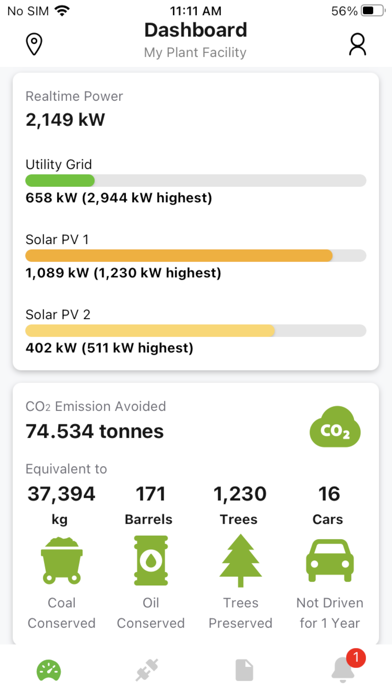Open the location pin icon
The width and height of the screenshot is (392, 696).
pos(34,44)
